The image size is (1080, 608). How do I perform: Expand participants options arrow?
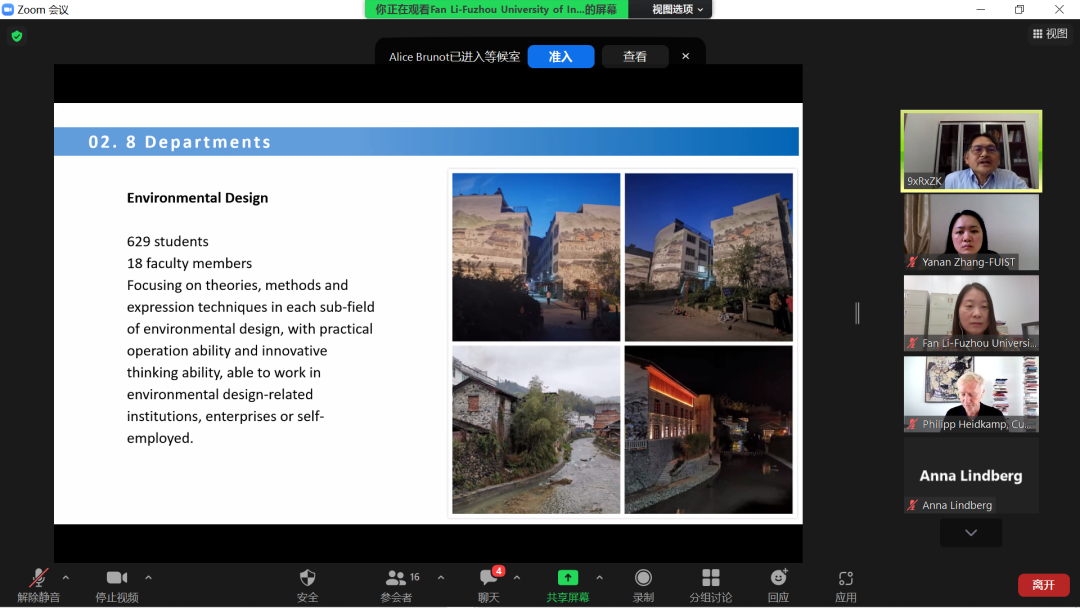(x=441, y=578)
